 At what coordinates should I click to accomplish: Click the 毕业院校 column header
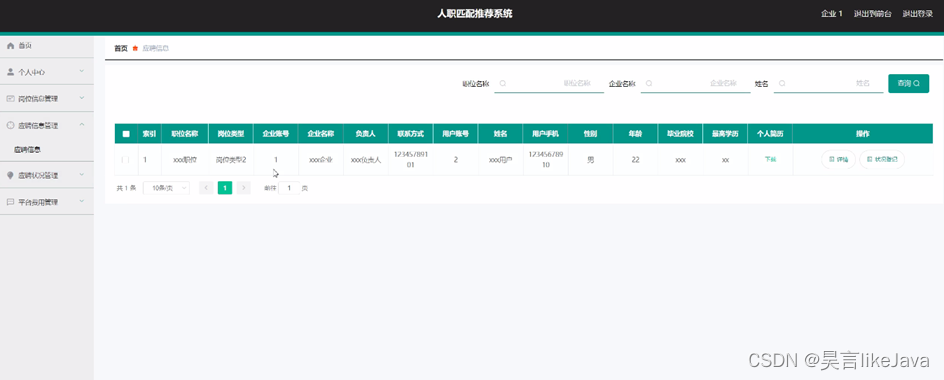coord(680,134)
